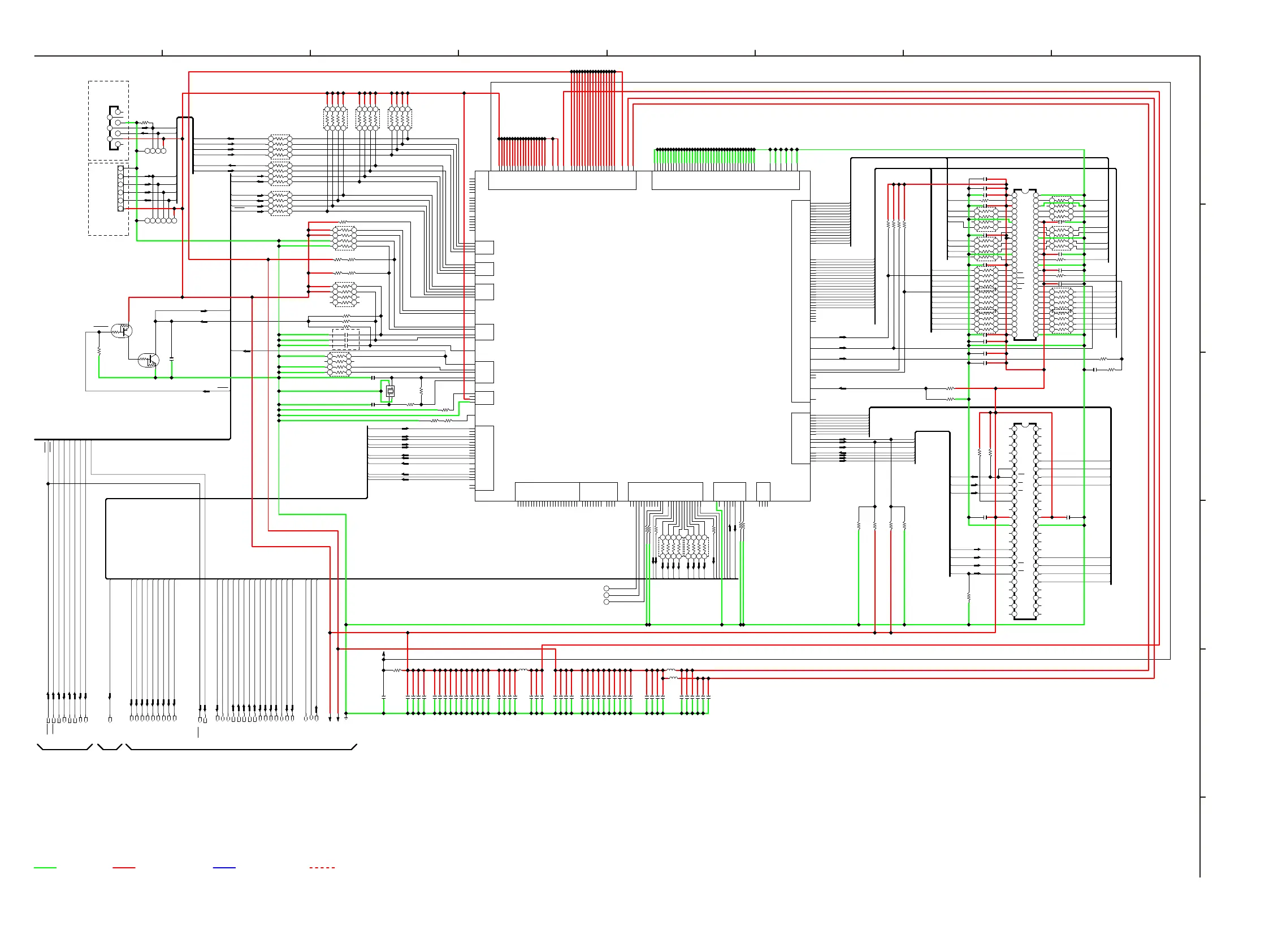Select the crystal oscillator symbol in green loop

pos(390,392)
